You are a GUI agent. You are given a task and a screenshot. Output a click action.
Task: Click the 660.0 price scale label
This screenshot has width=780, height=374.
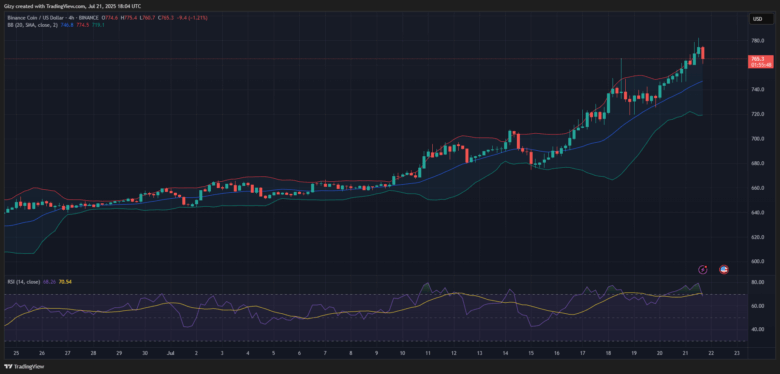[x=758, y=188]
